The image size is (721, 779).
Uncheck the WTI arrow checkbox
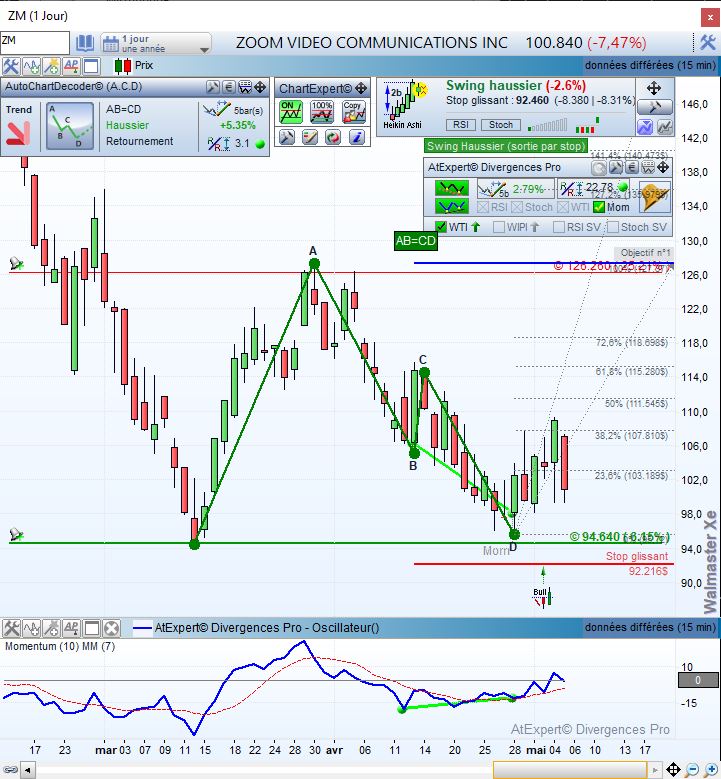click(441, 227)
